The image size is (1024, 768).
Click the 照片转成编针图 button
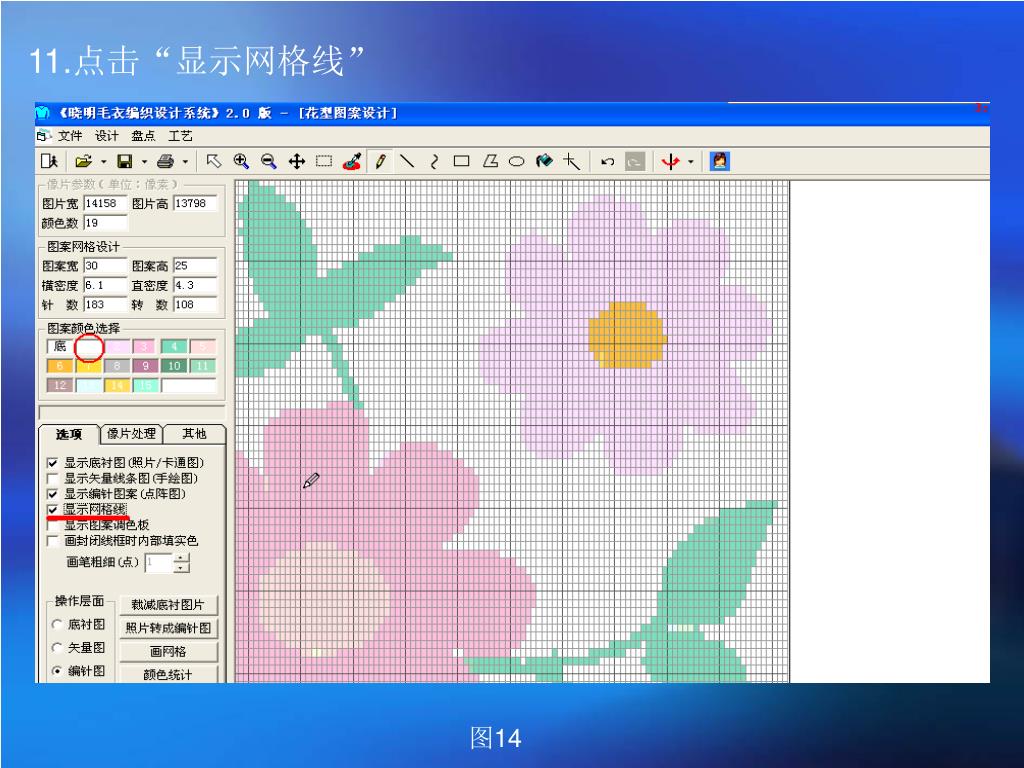coord(168,628)
